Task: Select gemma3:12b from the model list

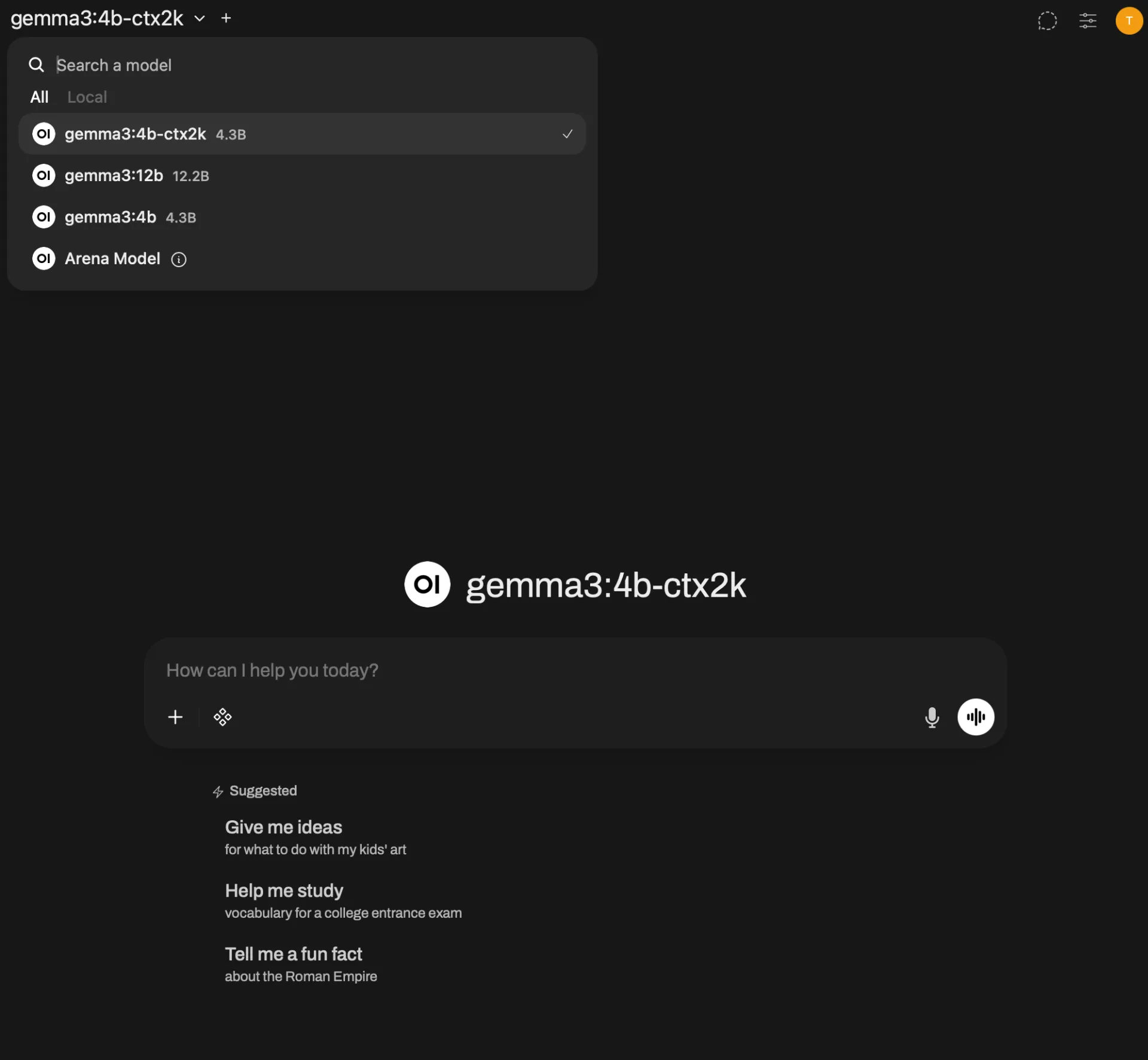Action: [x=138, y=175]
